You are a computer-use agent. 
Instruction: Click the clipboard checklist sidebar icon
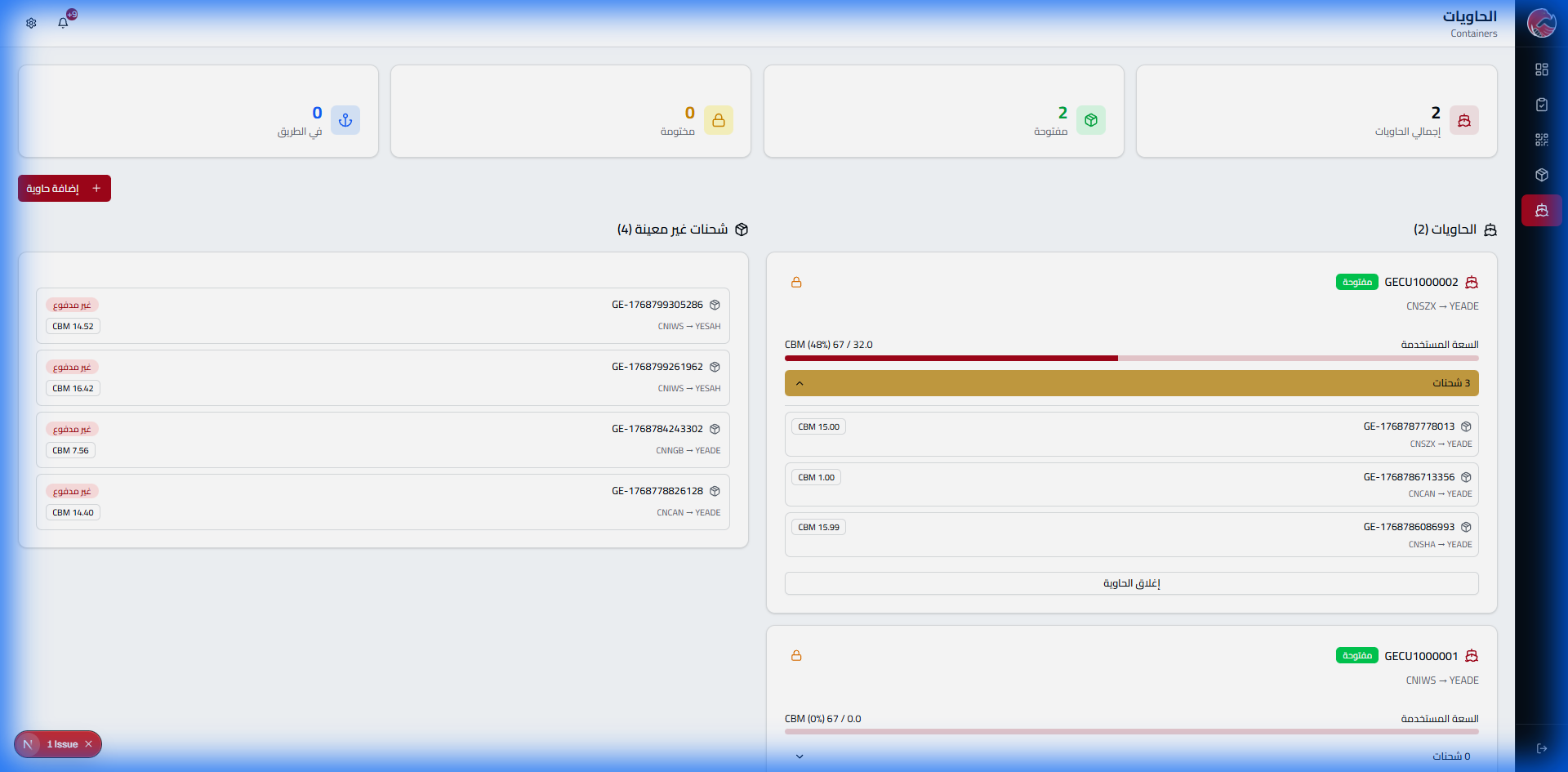(1541, 105)
